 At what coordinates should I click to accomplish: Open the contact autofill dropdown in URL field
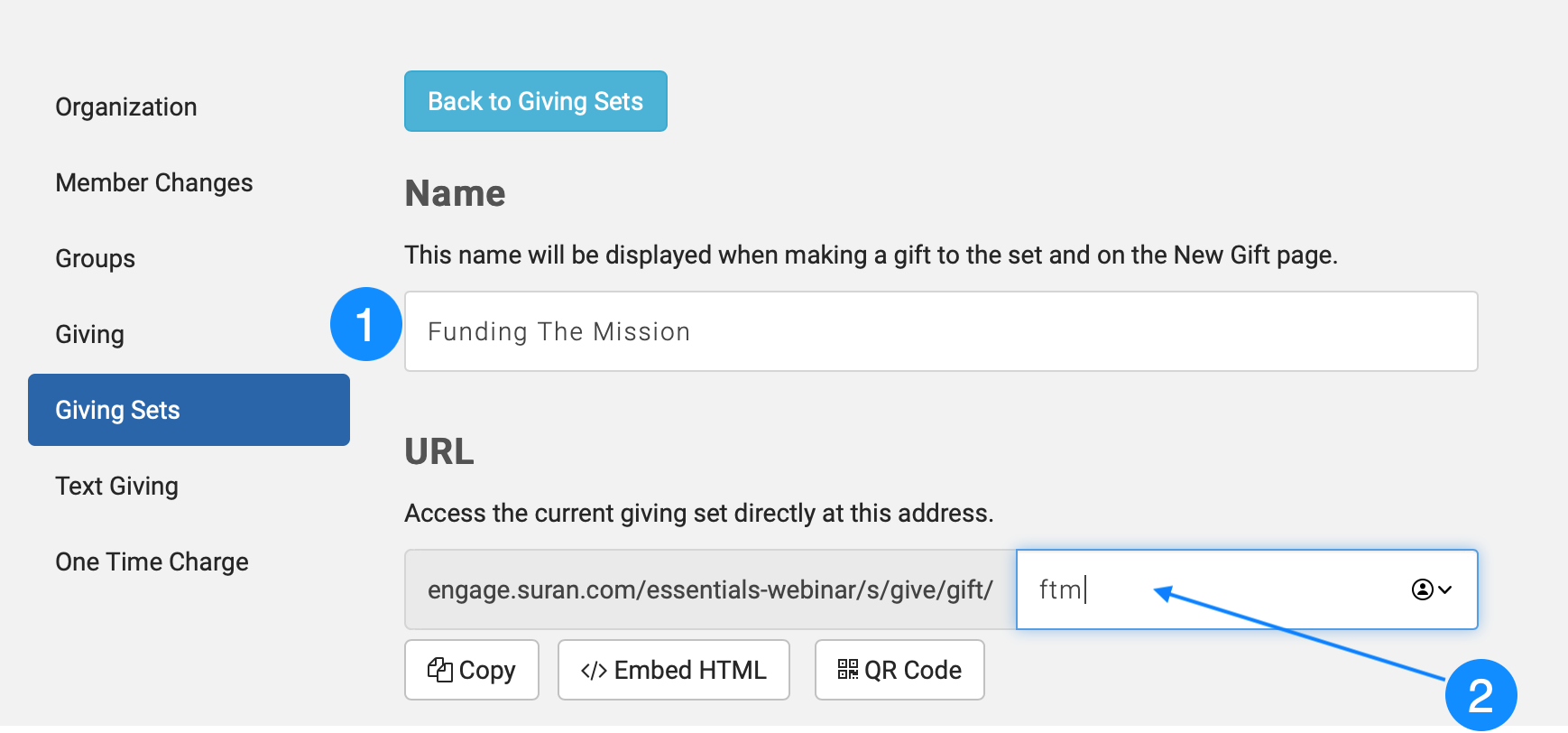[x=1431, y=589]
